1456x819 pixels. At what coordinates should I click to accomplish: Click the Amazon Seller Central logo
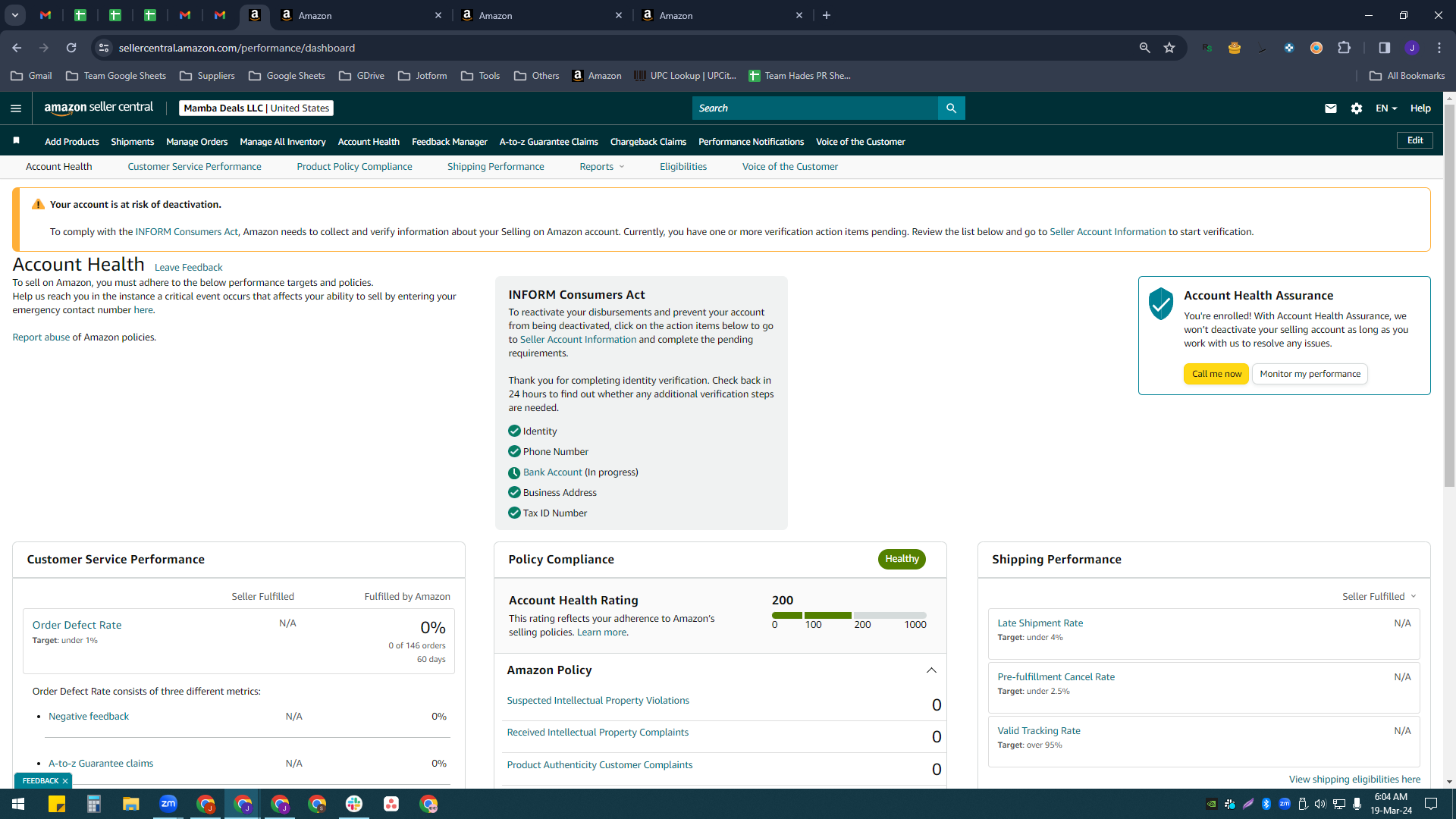tap(99, 108)
